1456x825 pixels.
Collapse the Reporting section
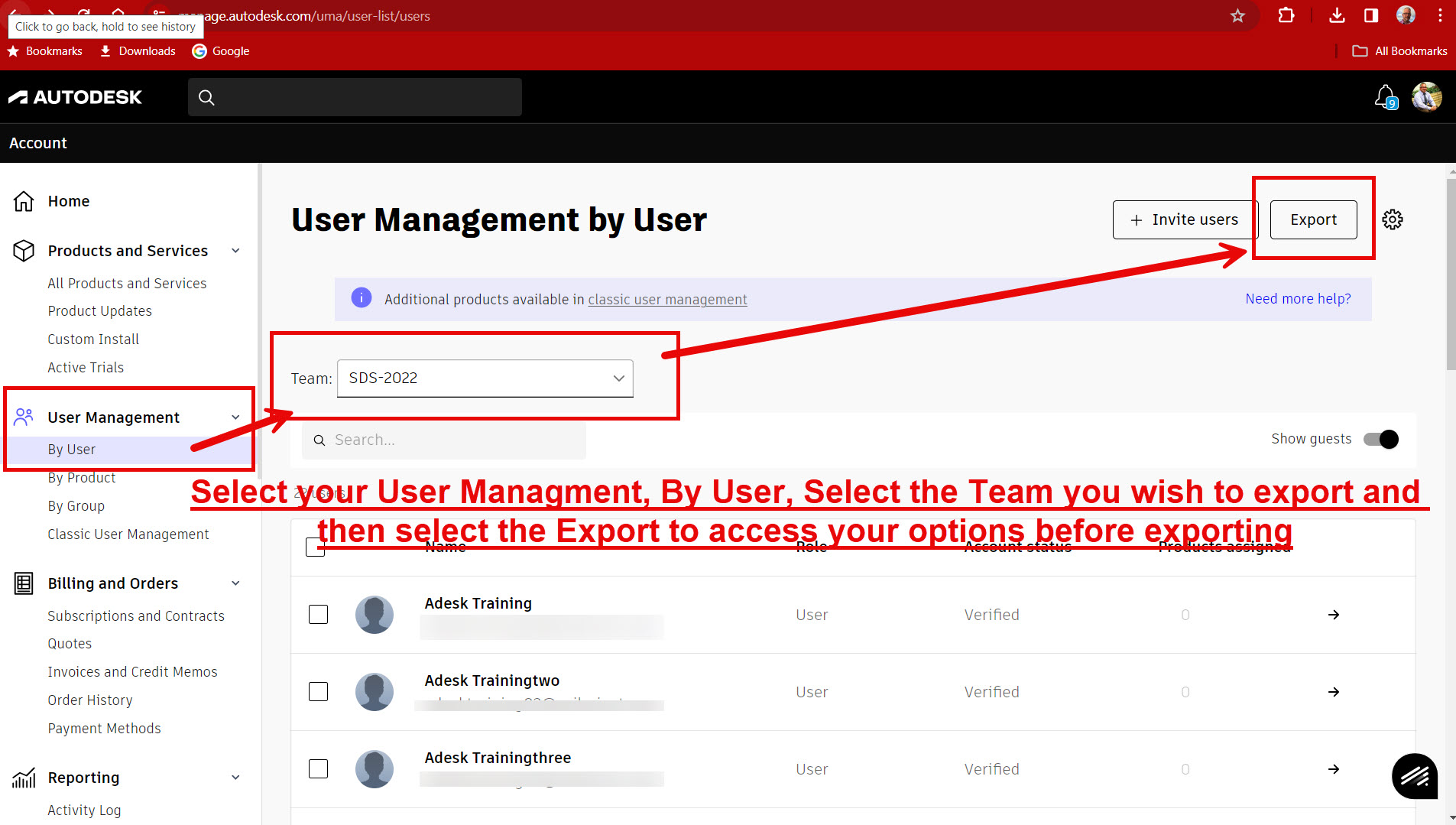tap(236, 778)
